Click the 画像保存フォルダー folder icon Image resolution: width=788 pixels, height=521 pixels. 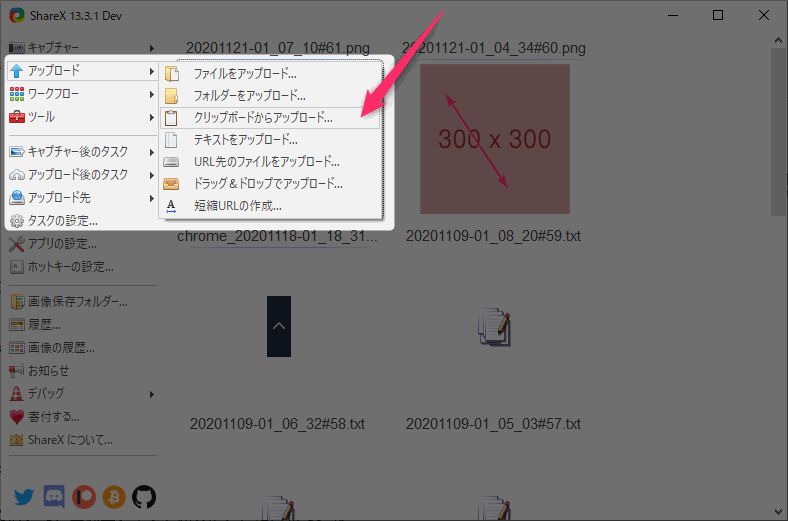point(17,301)
